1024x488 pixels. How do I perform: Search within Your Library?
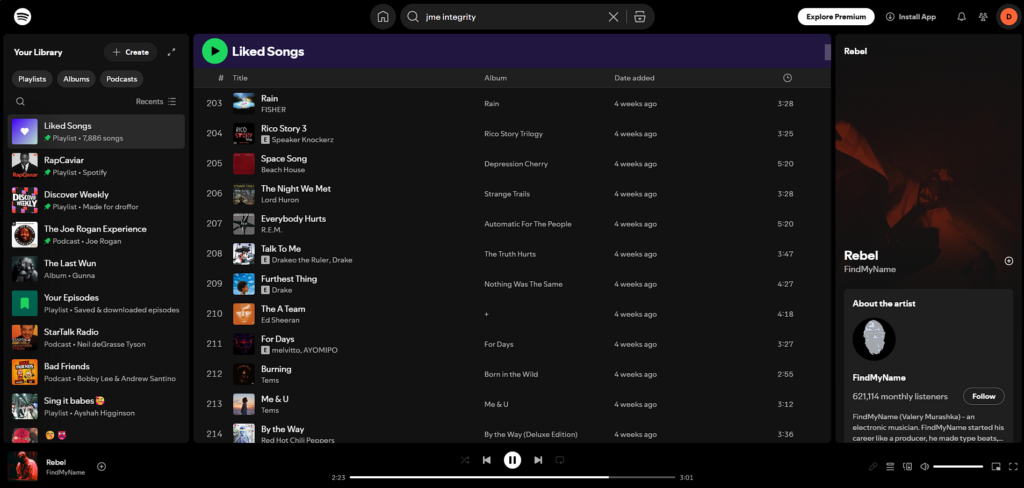tap(20, 101)
